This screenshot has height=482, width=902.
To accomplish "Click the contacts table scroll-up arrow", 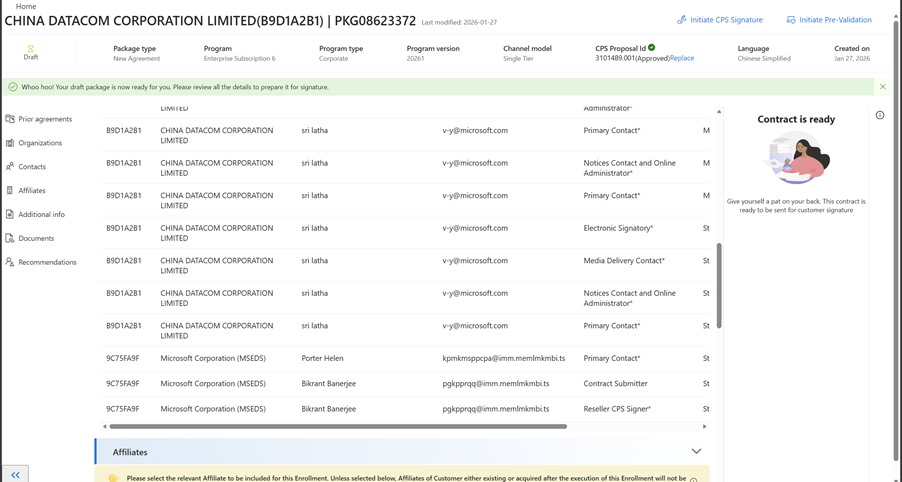I will tap(719, 111).
